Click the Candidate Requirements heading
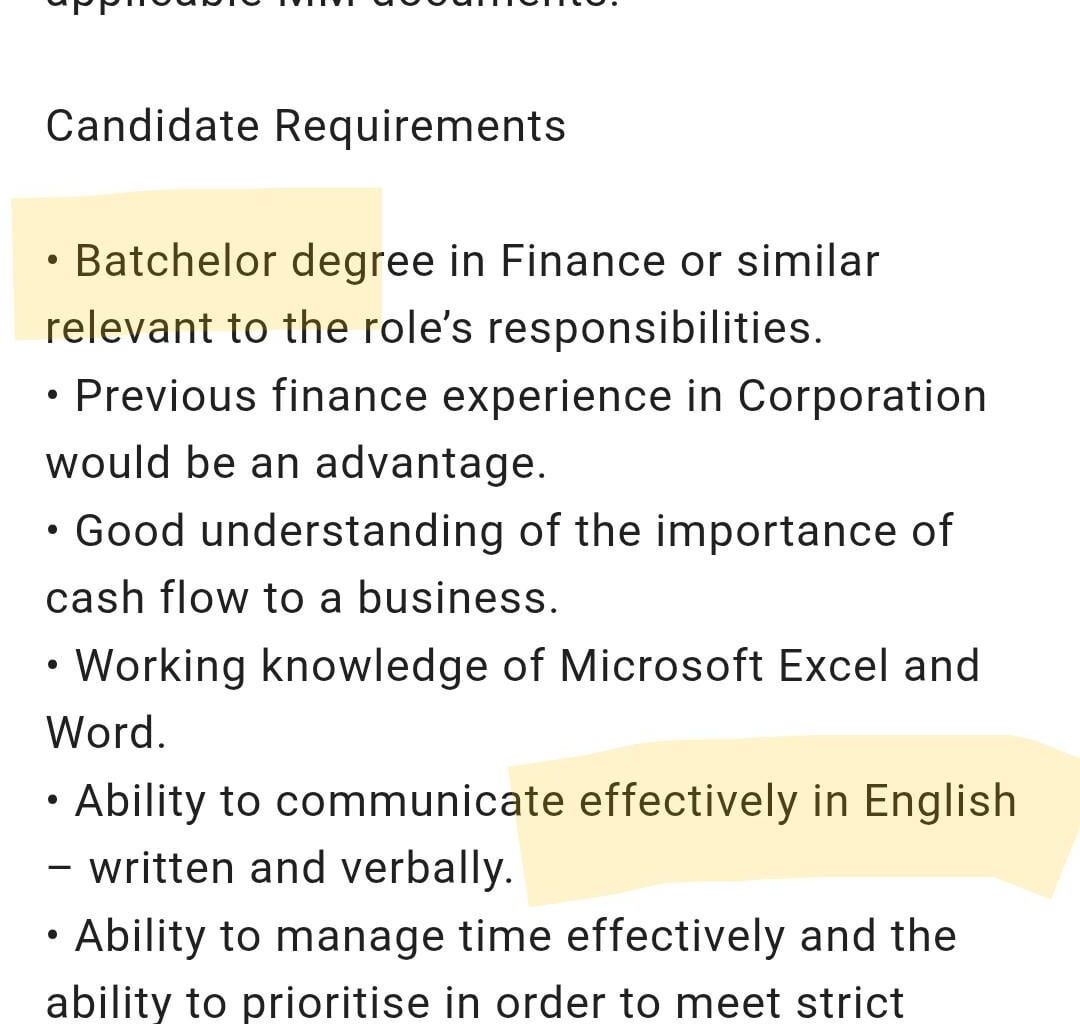The image size is (1080, 1024). 306,127
